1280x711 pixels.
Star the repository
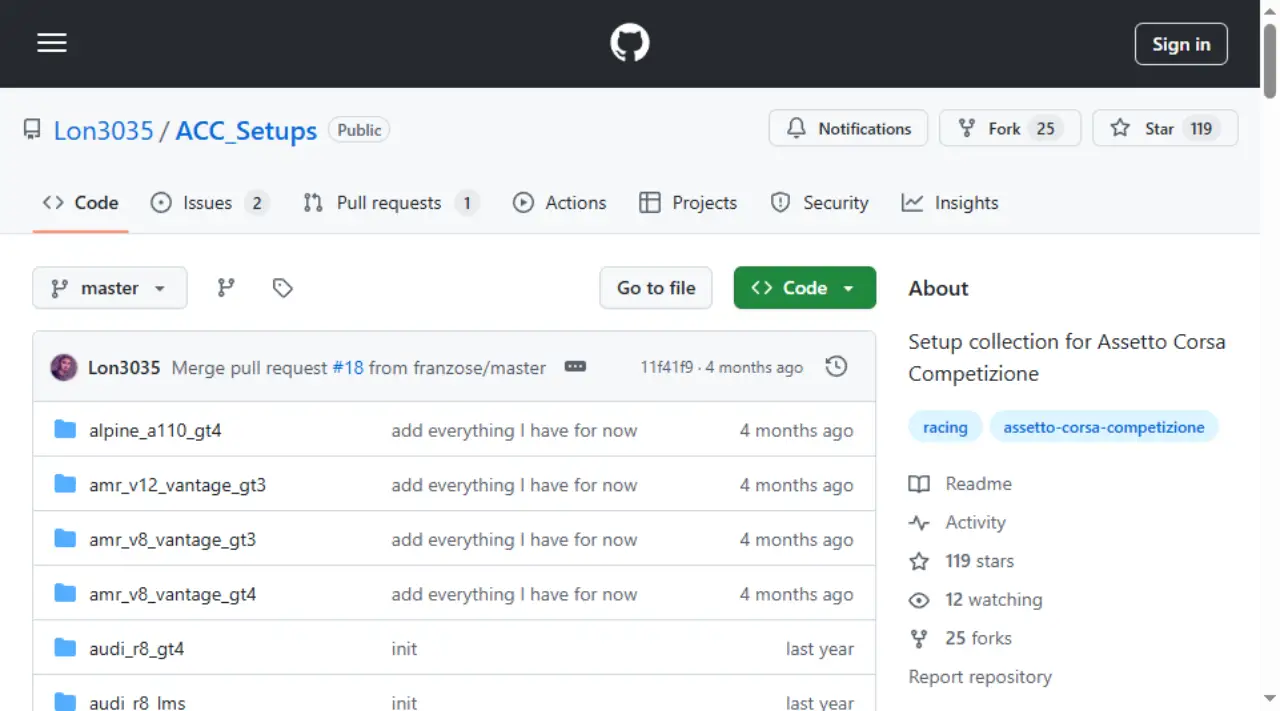(1165, 128)
